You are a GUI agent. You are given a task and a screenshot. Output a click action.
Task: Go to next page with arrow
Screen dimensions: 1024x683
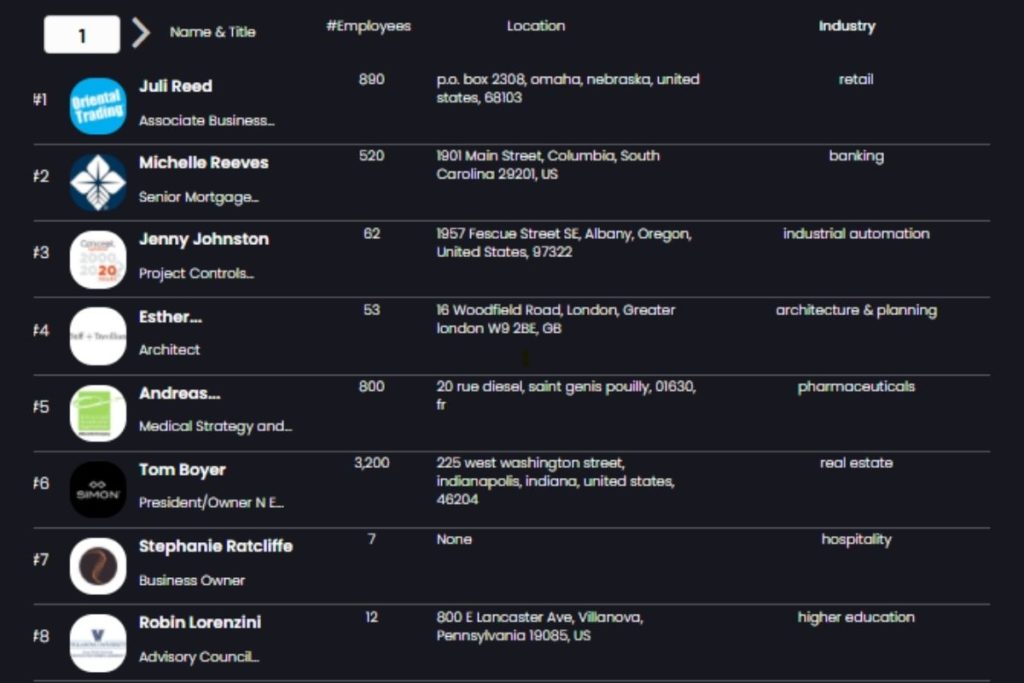[141, 33]
